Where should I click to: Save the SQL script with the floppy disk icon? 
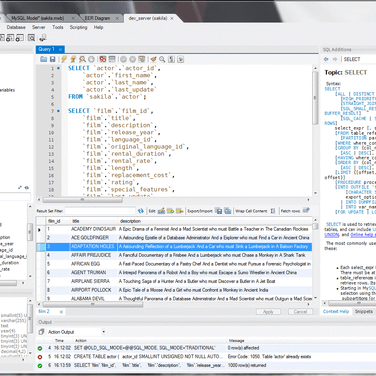click(x=53, y=59)
